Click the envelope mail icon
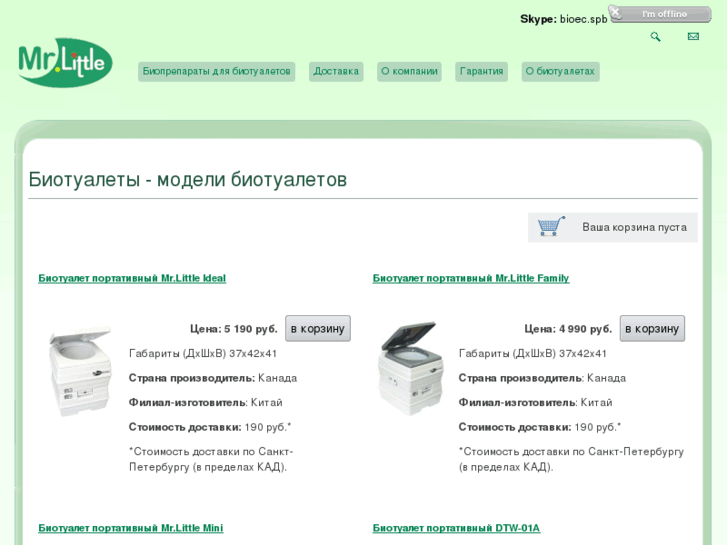Screen dimensions: 727x545 pyautogui.click(x=693, y=37)
